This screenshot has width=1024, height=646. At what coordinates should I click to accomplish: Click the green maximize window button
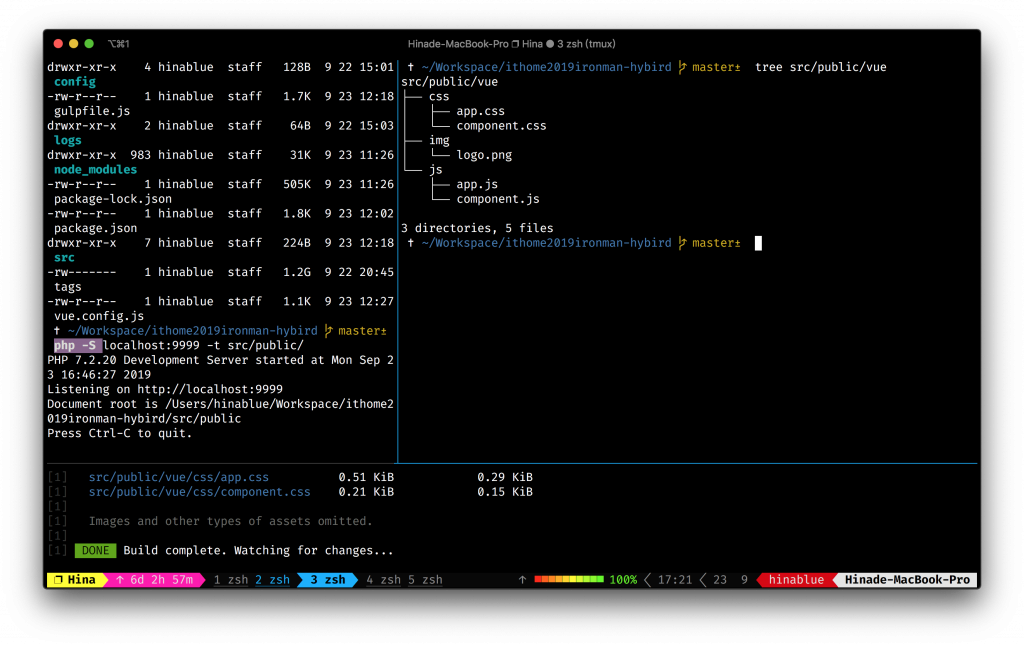[x=89, y=44]
